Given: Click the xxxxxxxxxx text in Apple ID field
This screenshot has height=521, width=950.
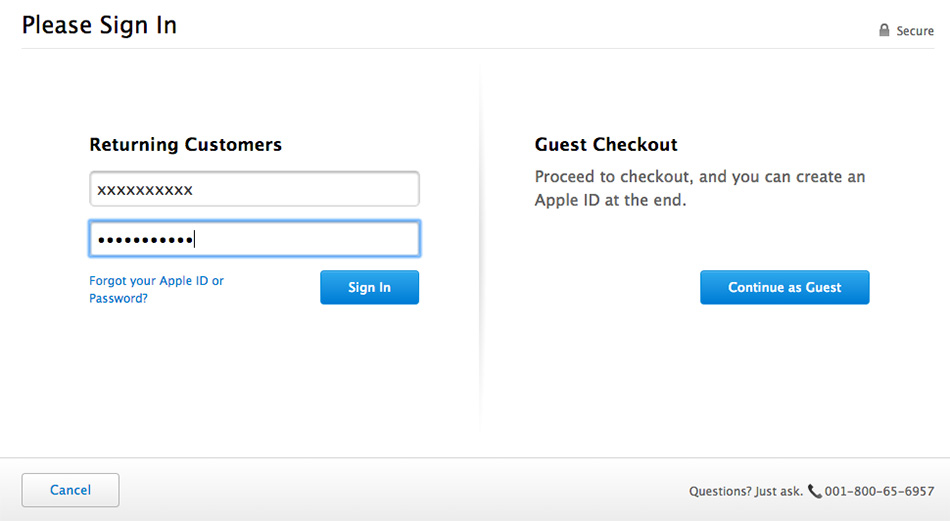Looking at the screenshot, I should pos(145,189).
